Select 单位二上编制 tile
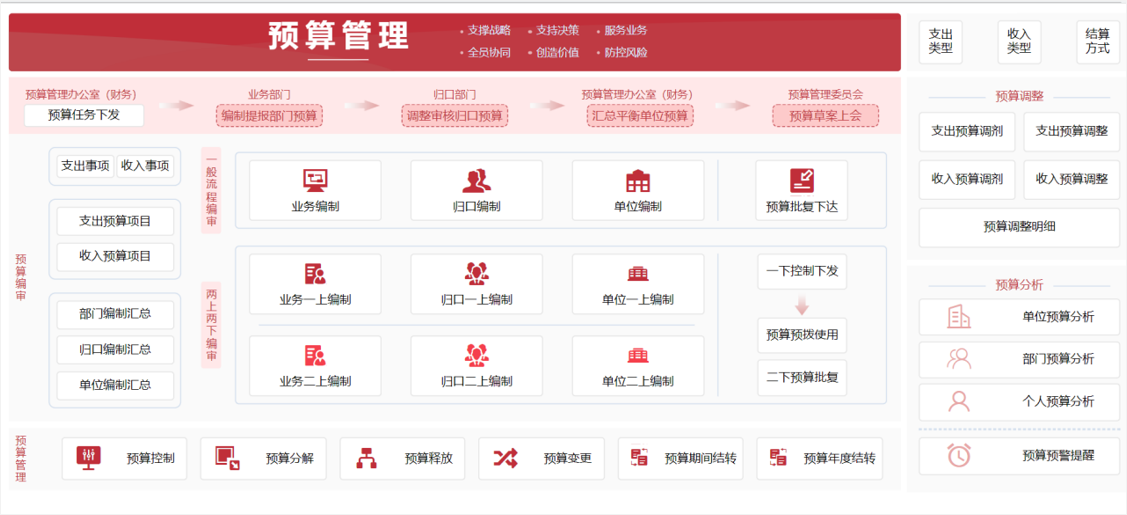1127x515 pixels. pyautogui.click(x=637, y=365)
